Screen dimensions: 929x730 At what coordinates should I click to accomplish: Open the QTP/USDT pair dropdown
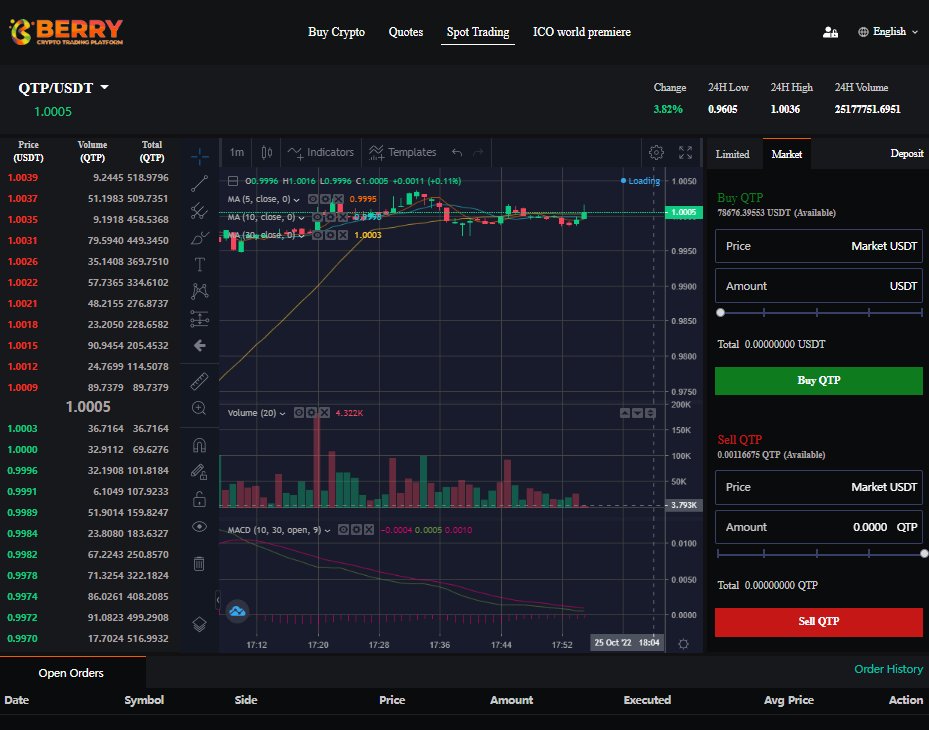(x=63, y=88)
